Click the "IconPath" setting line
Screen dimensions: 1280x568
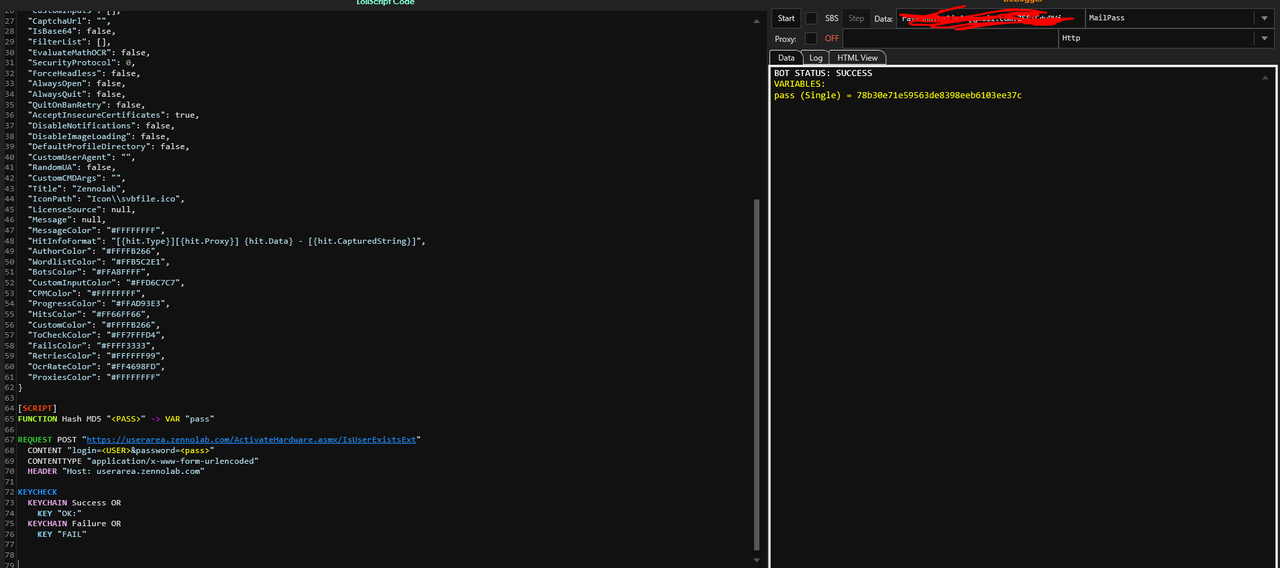[x=106, y=199]
